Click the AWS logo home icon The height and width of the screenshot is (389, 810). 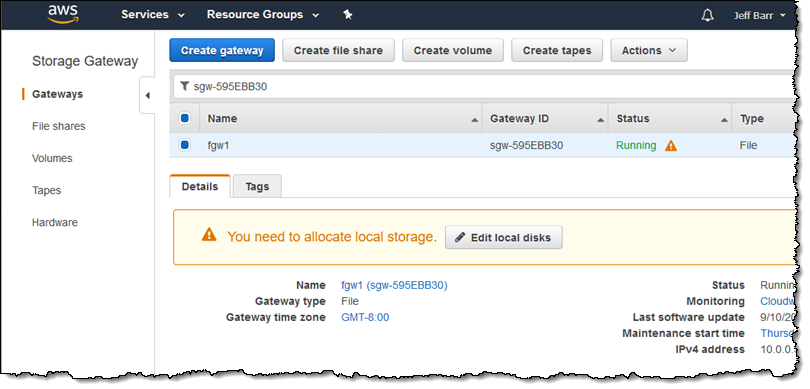click(62, 14)
